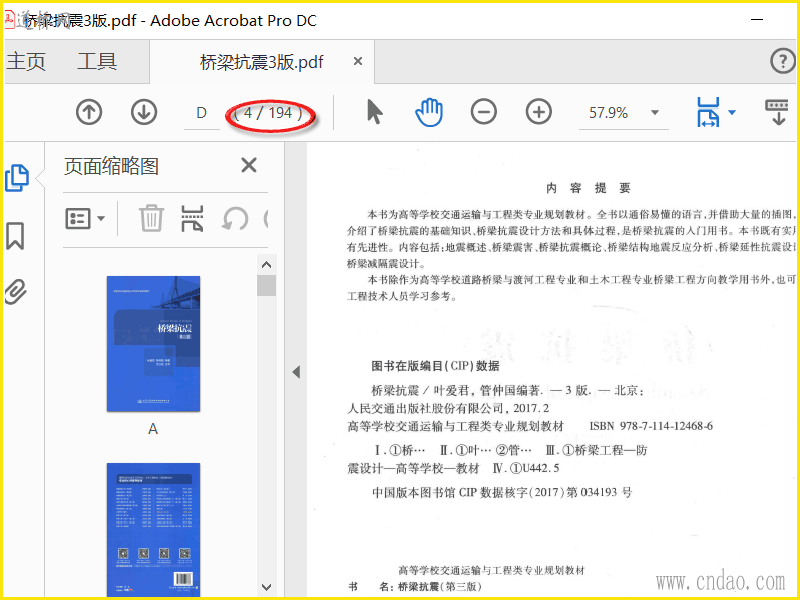
Task: Select the 桥梁抗震3版.pdf document tab
Action: point(262,62)
